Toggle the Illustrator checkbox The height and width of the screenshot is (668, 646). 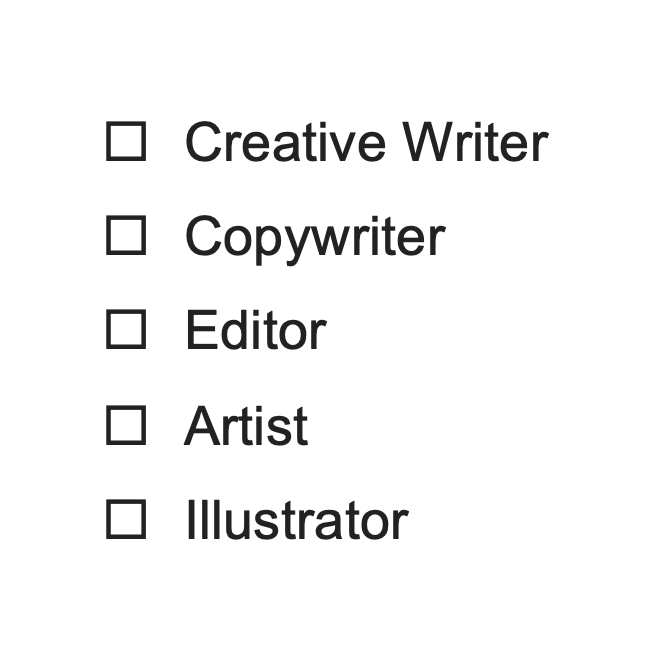126,520
